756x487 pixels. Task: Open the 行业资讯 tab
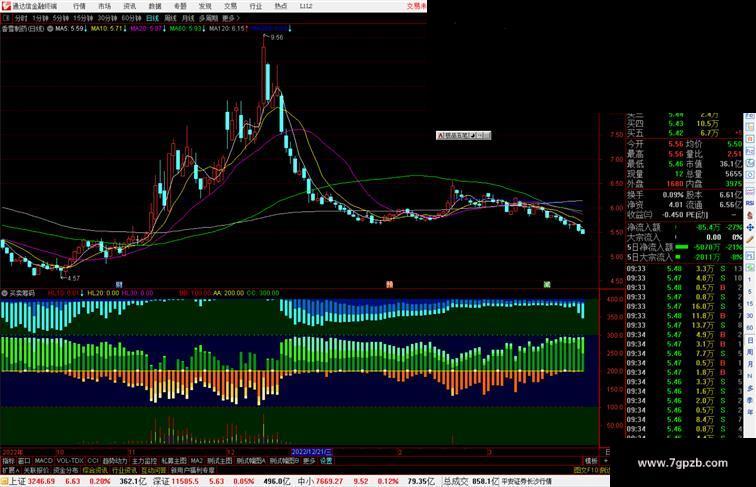click(x=124, y=470)
